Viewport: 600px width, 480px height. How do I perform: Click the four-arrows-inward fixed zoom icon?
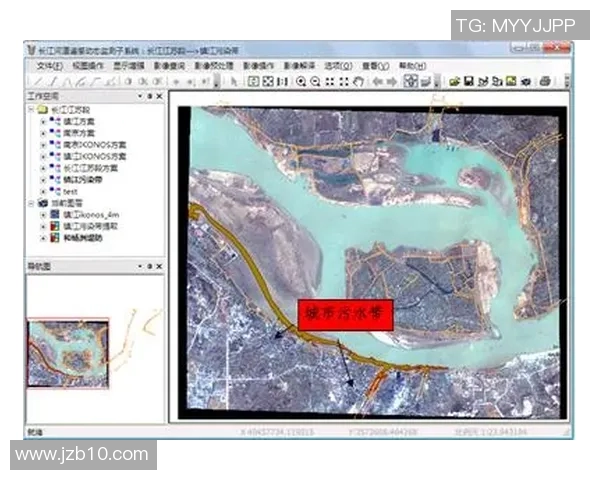(x=330, y=81)
